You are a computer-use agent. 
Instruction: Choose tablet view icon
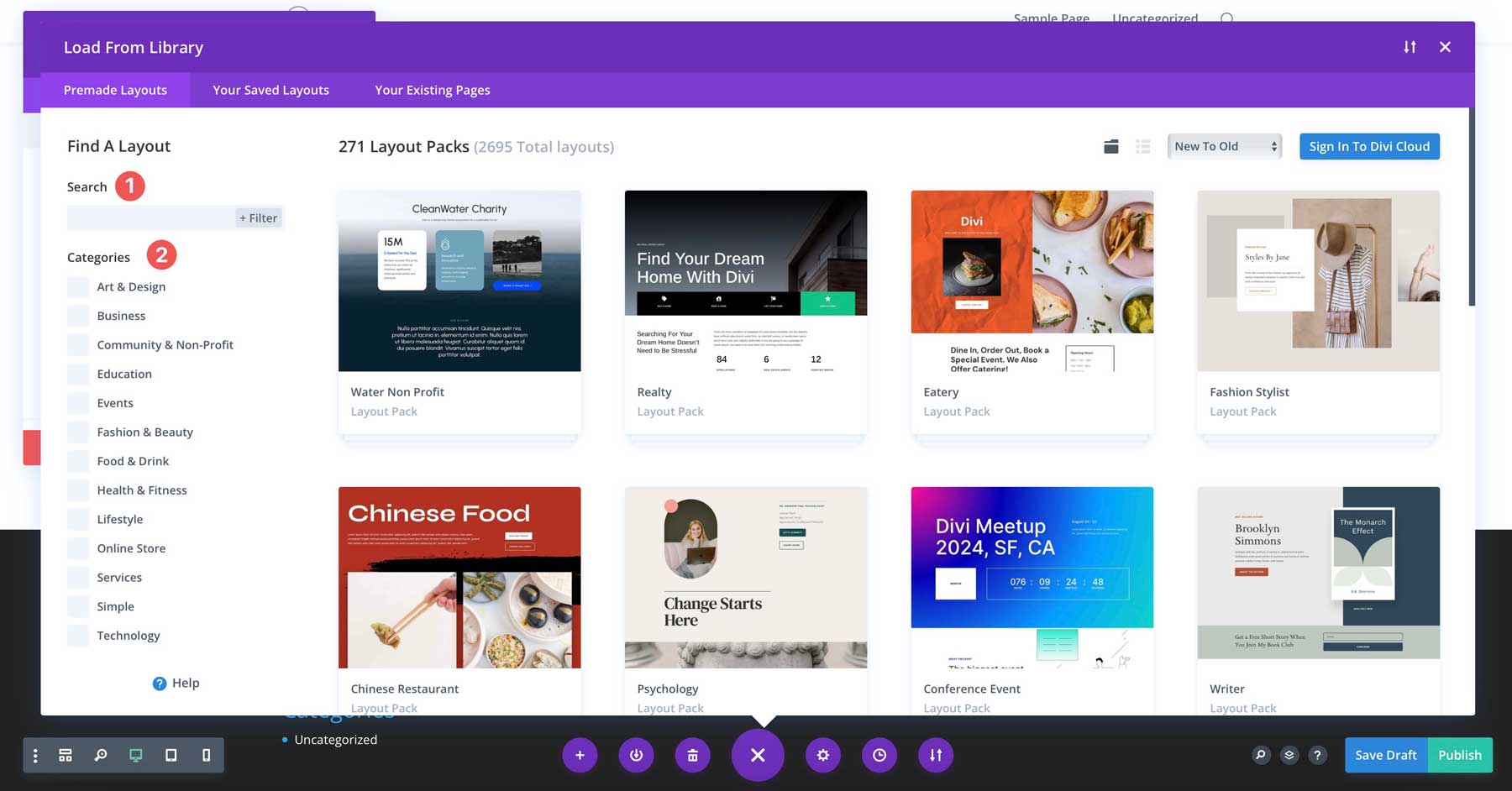[171, 755]
